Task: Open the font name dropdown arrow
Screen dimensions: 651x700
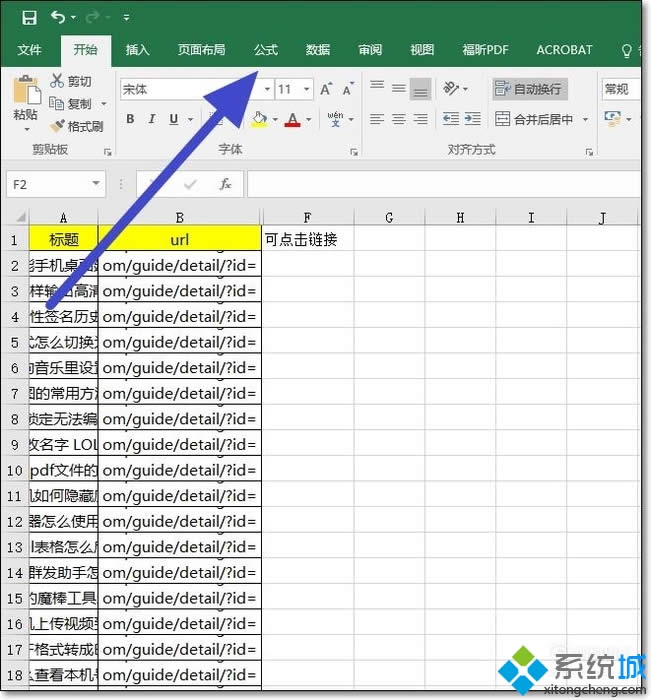Action: 267,89
